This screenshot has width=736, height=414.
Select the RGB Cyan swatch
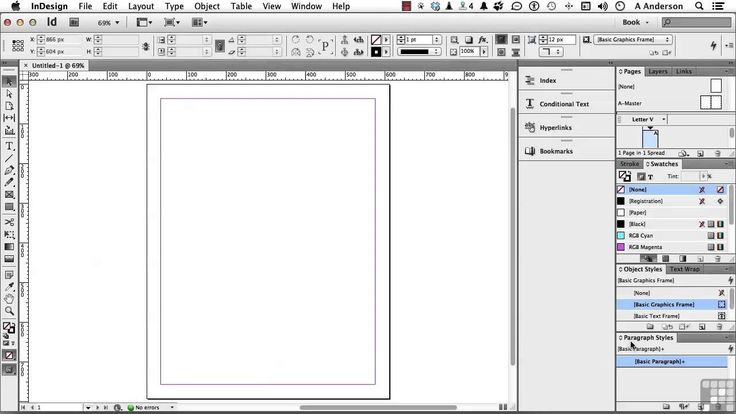tap(672, 236)
